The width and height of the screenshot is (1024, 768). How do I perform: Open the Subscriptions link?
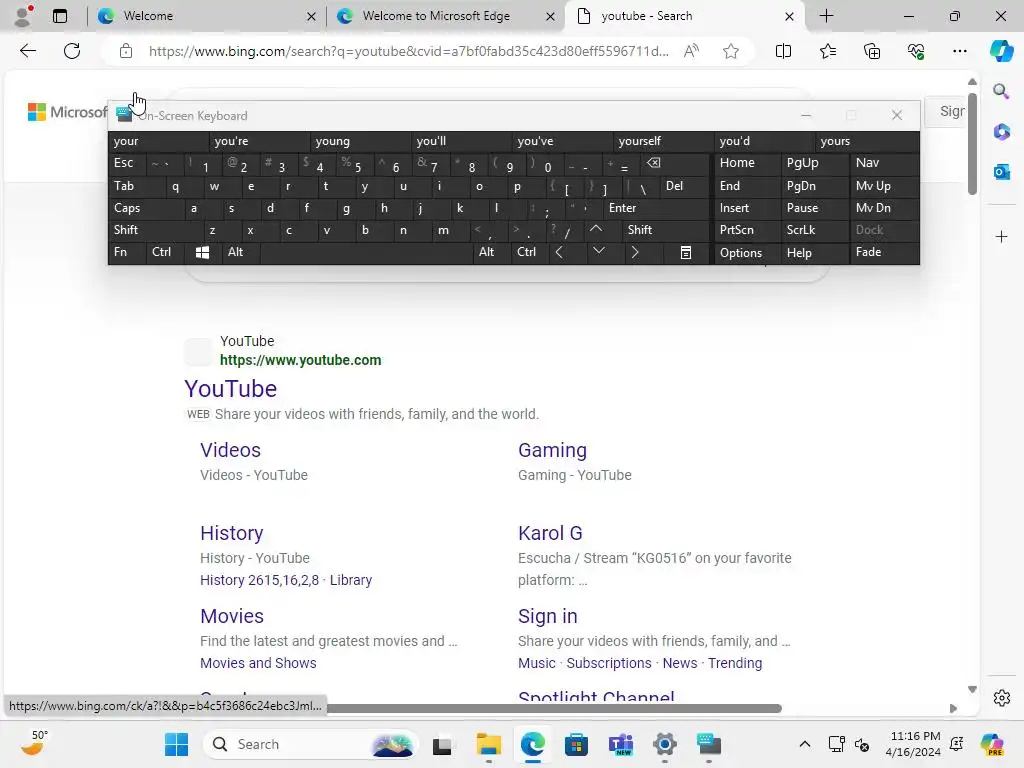[609, 663]
